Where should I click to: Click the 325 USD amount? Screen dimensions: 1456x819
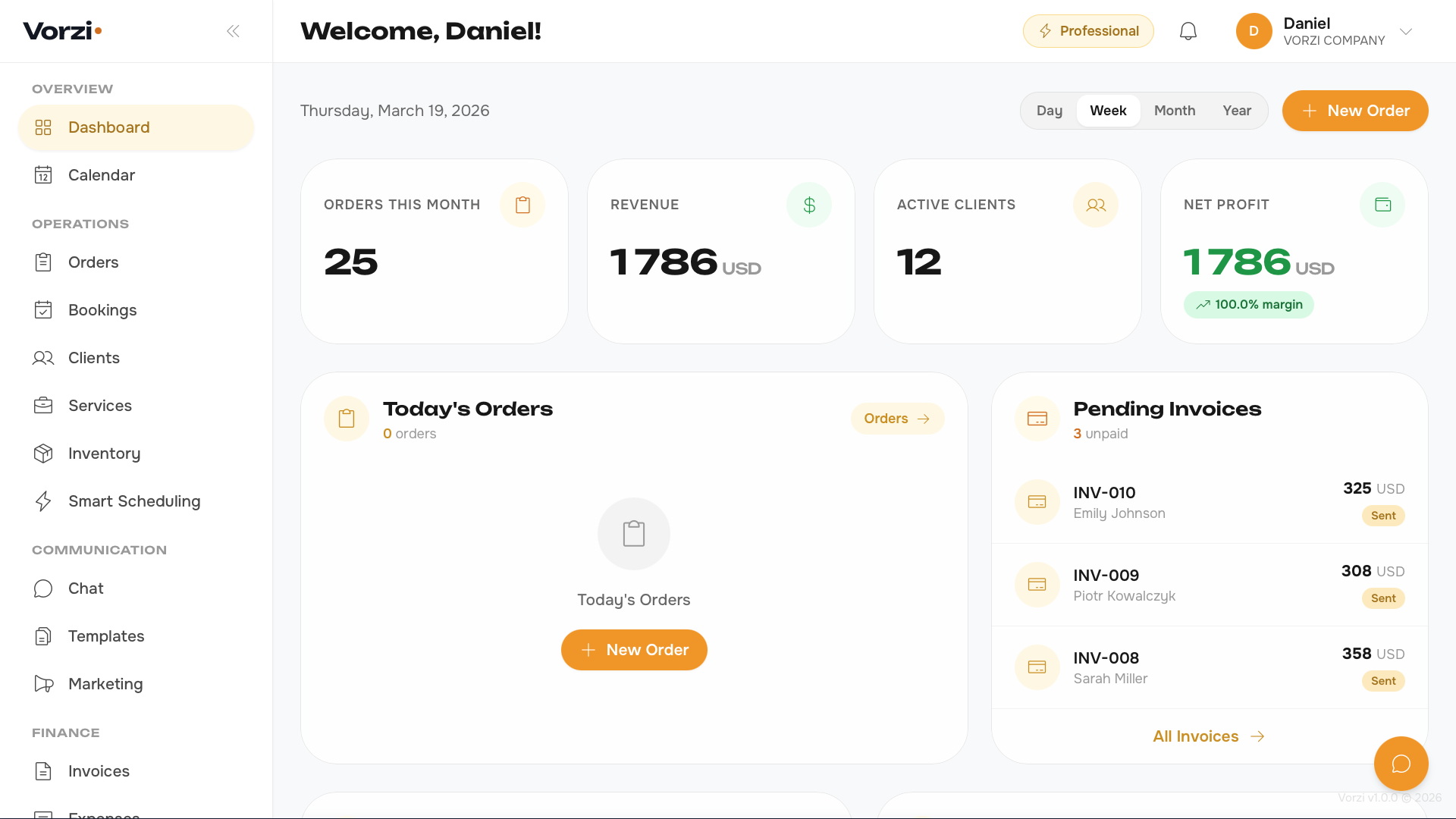(1373, 488)
